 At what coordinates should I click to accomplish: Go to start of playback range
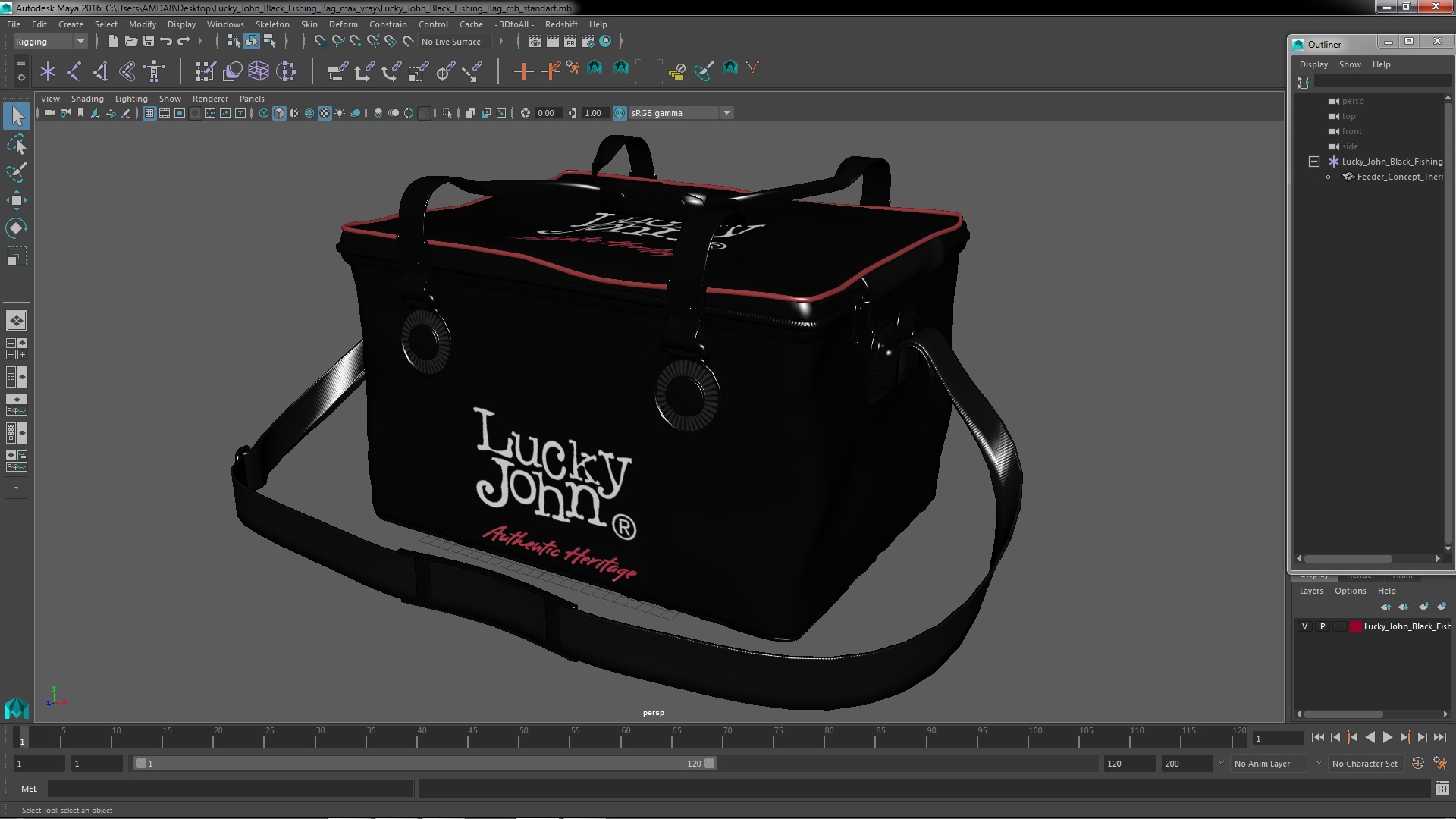(1317, 737)
